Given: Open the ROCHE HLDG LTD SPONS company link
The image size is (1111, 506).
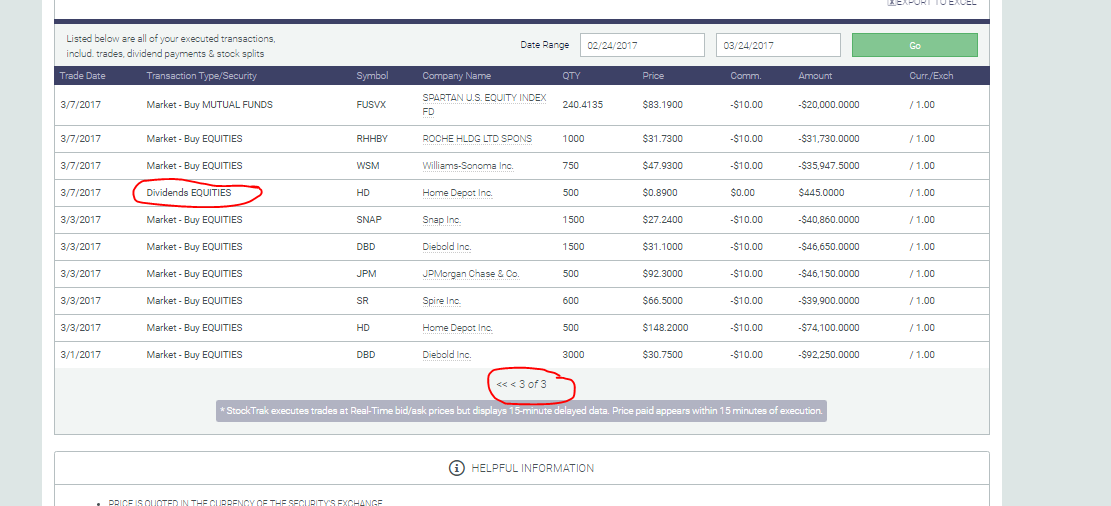Looking at the screenshot, I should pos(477,139).
